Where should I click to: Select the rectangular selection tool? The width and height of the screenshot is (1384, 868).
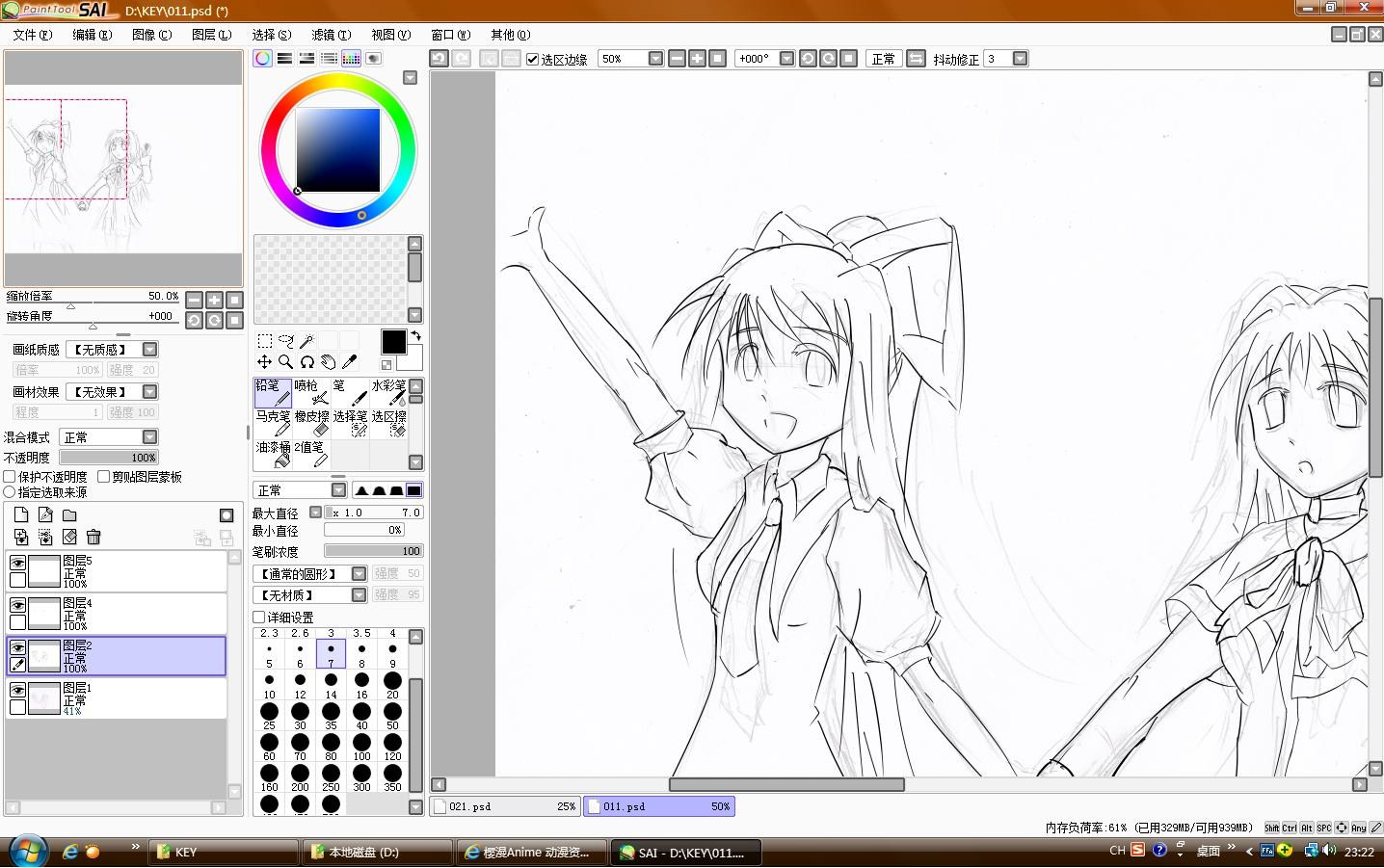pos(264,341)
